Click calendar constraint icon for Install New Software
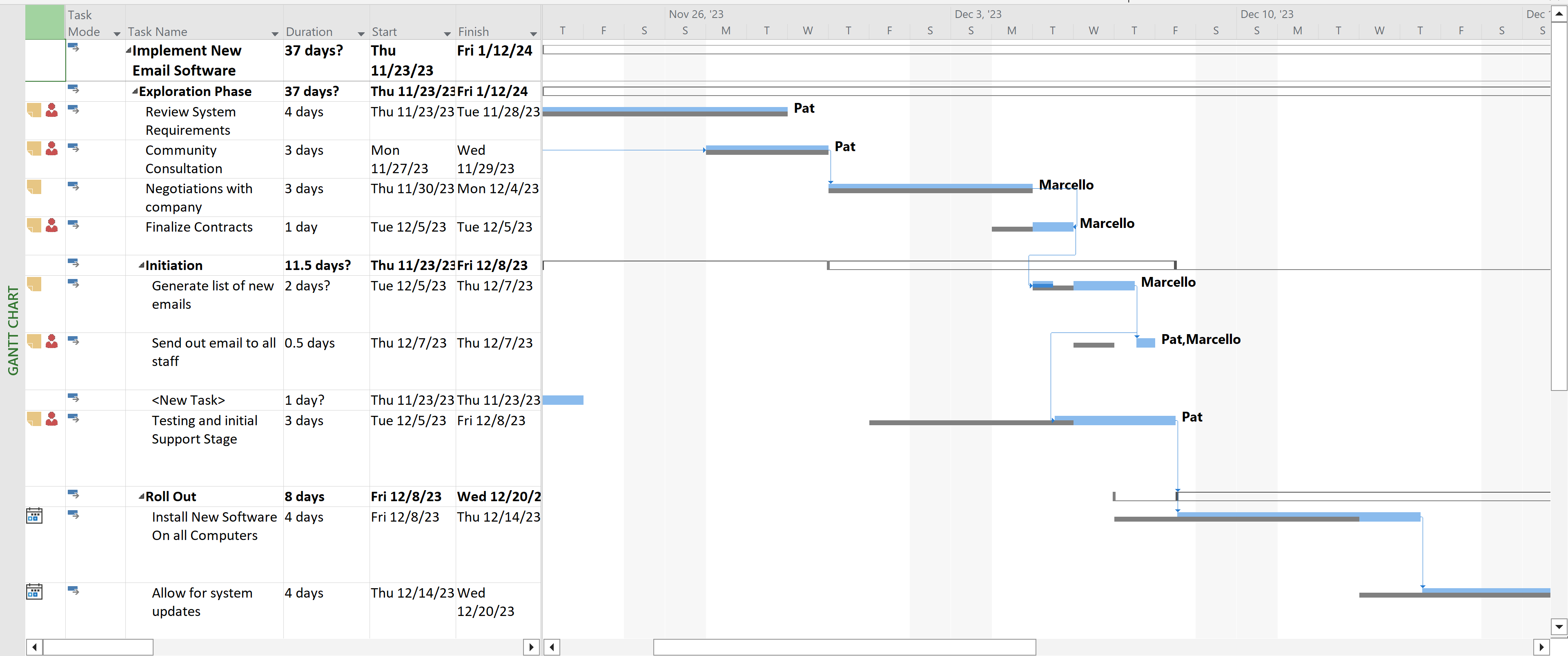Viewport: 1568px width, 656px height. (34, 516)
